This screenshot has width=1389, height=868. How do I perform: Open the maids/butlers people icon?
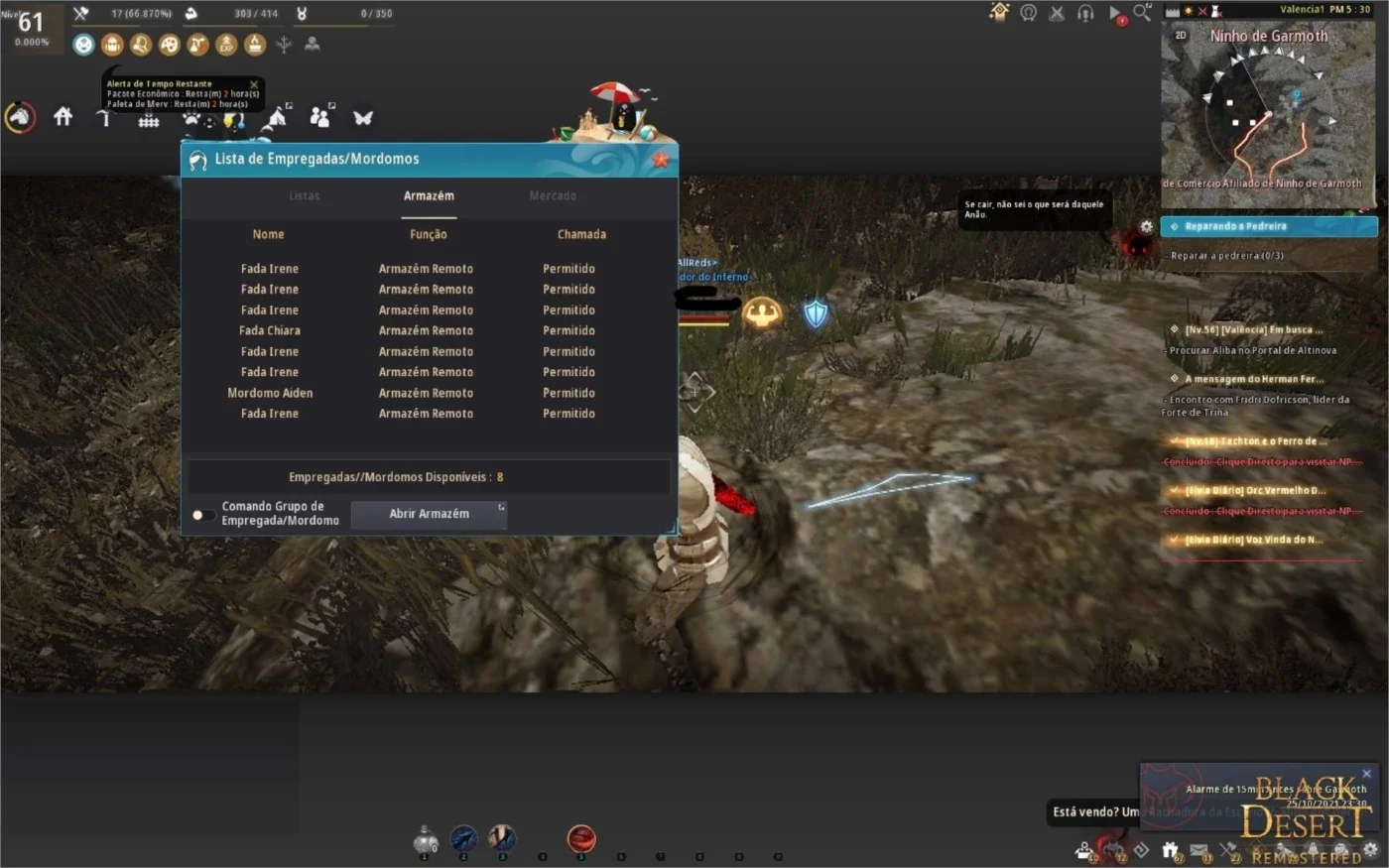320,117
